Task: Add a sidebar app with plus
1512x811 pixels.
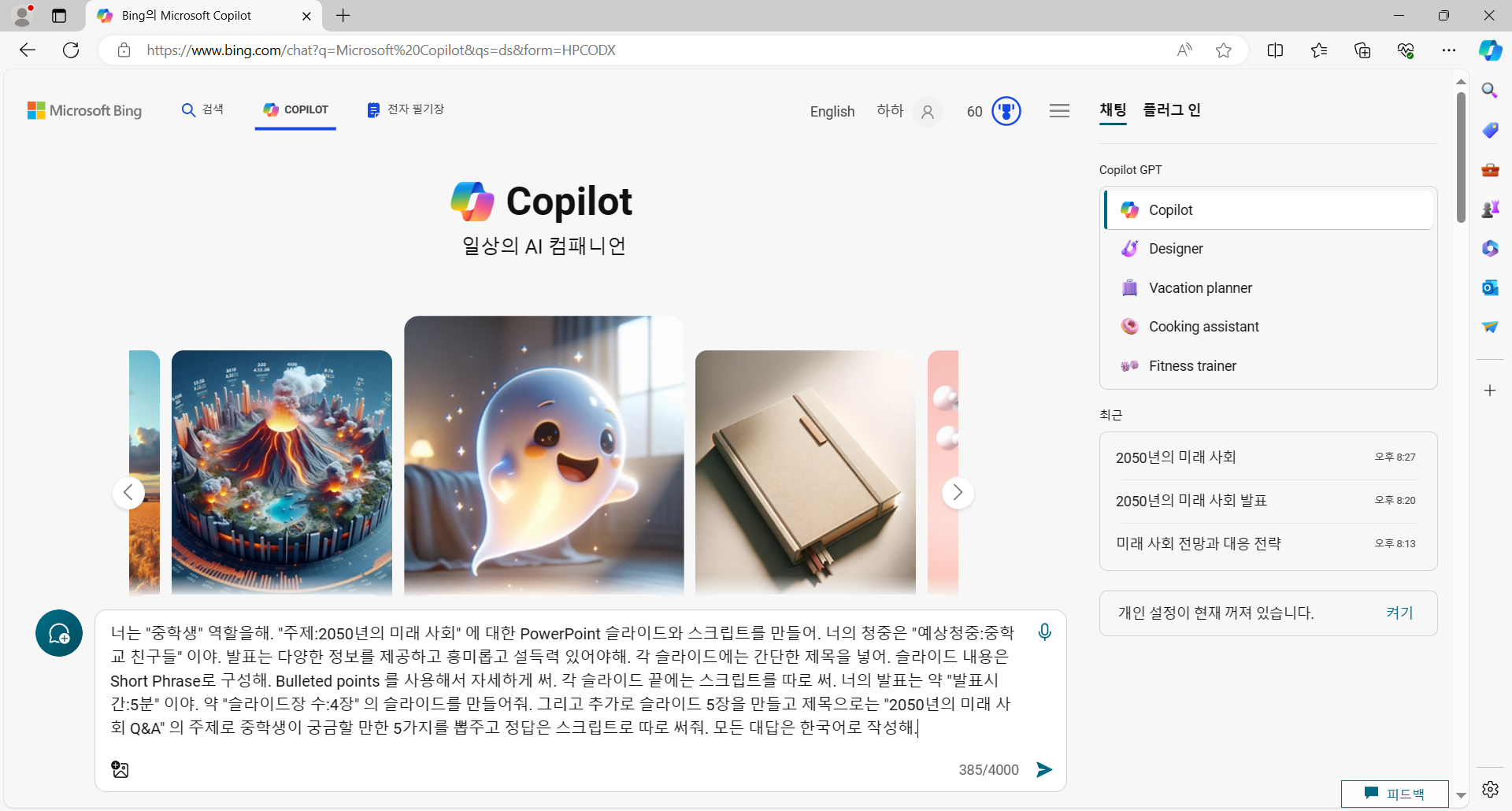Action: point(1490,391)
